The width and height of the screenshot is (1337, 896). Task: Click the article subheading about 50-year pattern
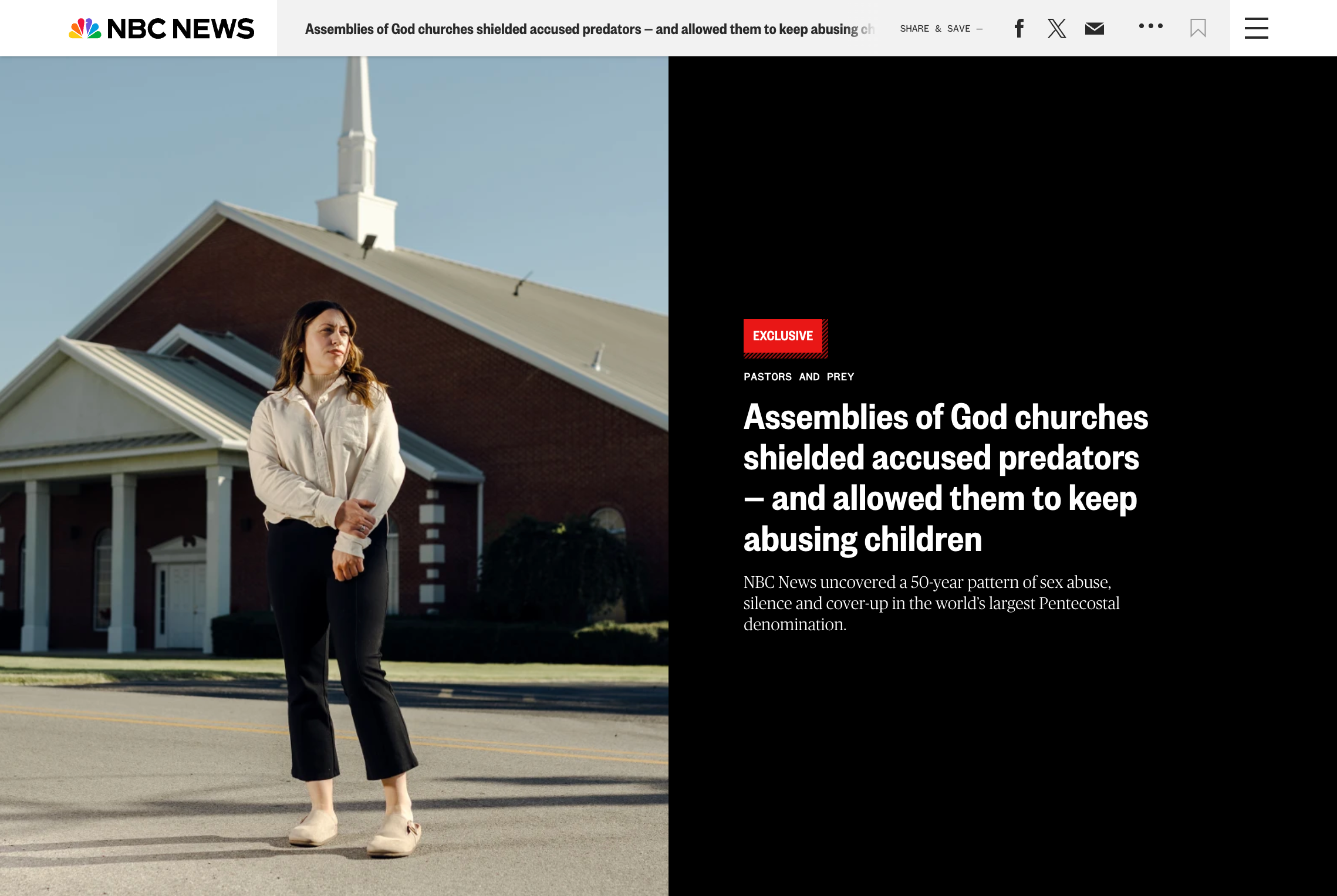(x=931, y=603)
